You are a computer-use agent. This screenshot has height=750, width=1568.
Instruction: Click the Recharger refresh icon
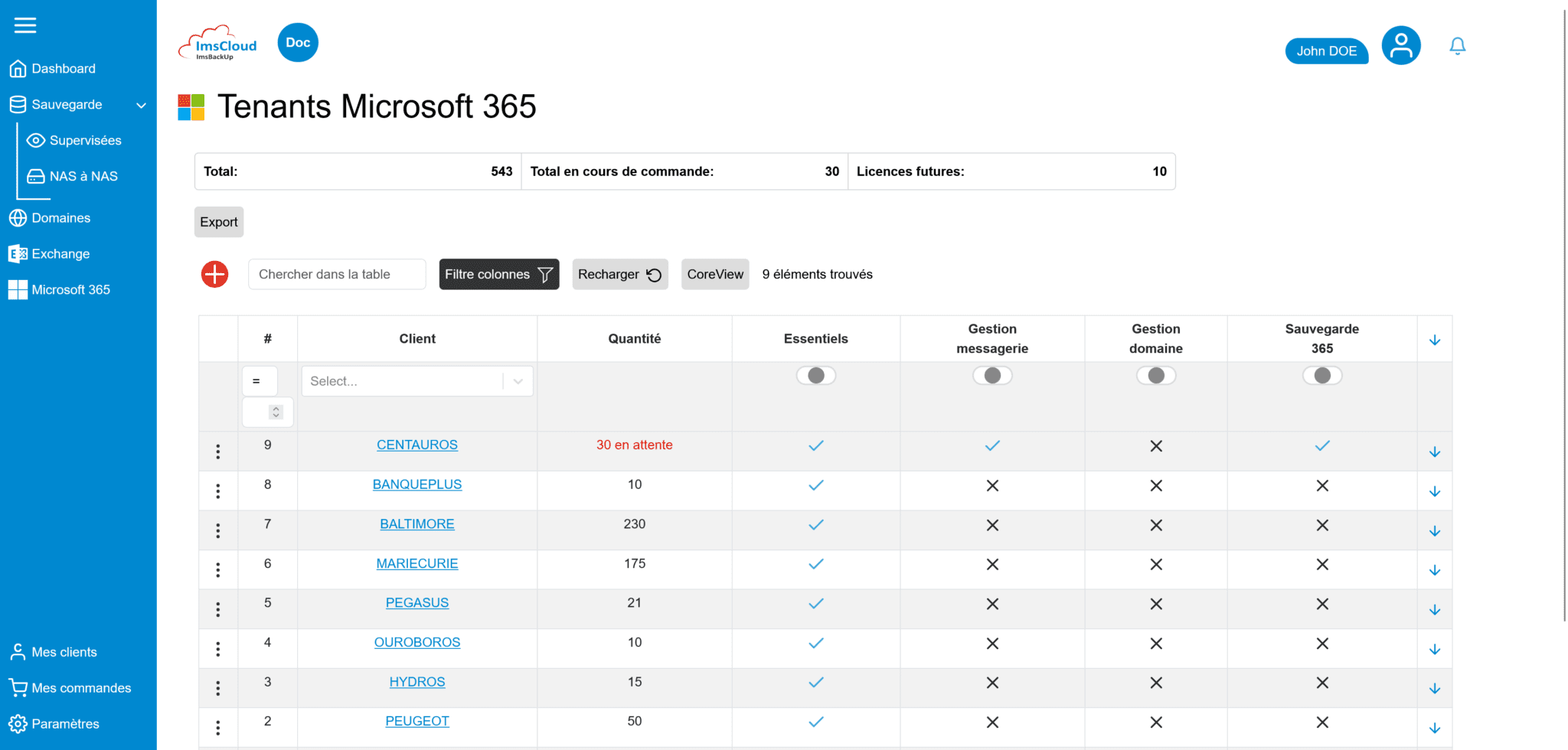(x=653, y=274)
